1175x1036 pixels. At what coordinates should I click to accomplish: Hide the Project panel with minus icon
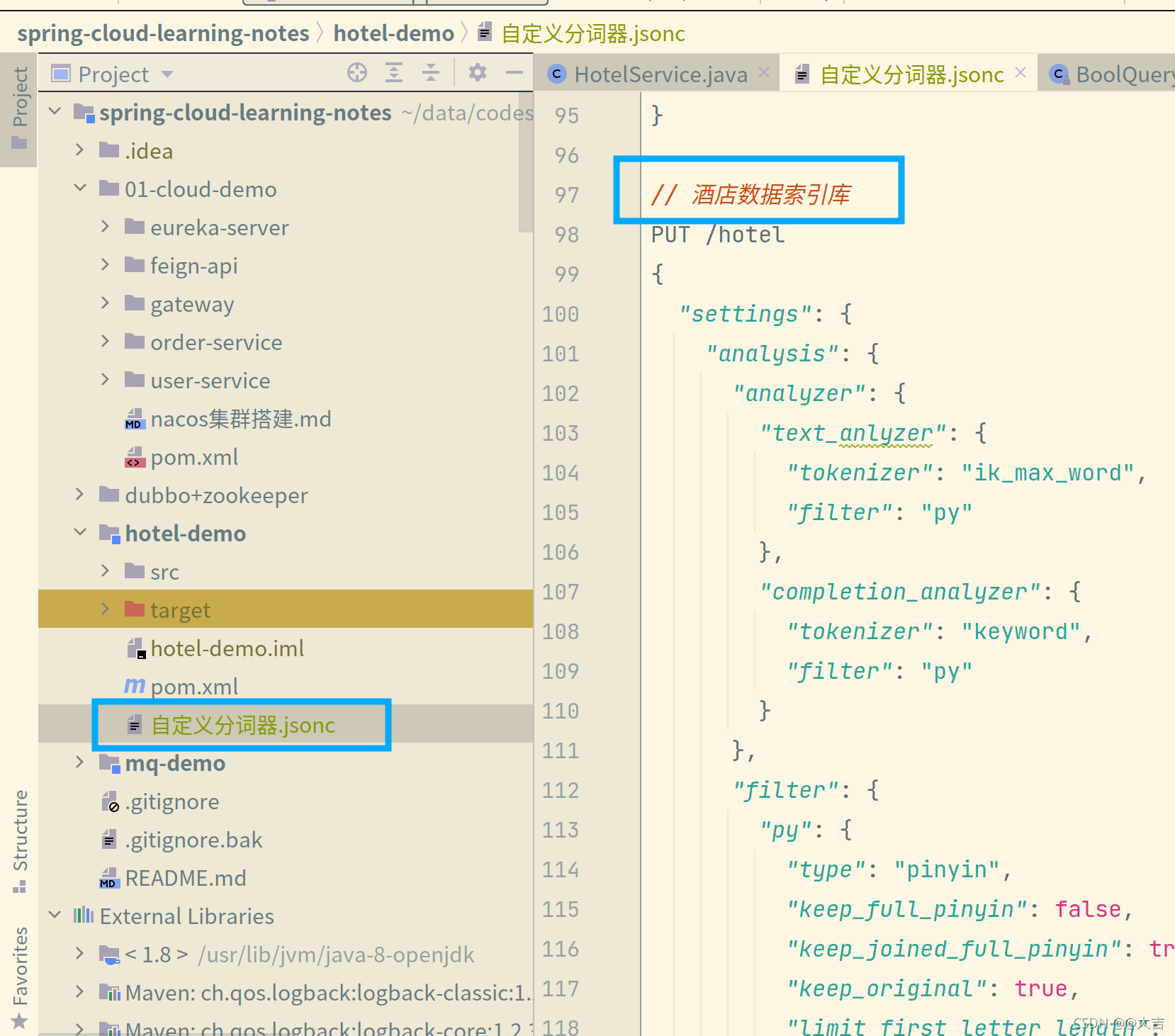coord(515,73)
